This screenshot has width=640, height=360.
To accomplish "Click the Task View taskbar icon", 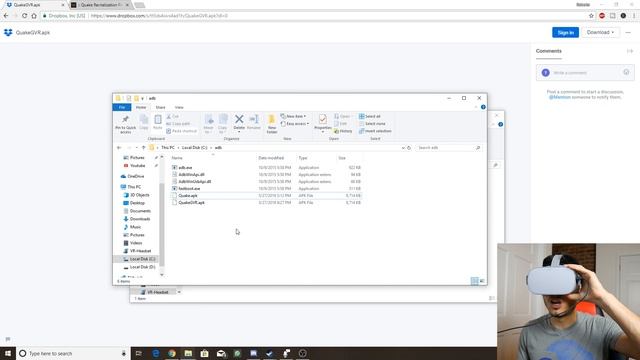I will [138, 353].
